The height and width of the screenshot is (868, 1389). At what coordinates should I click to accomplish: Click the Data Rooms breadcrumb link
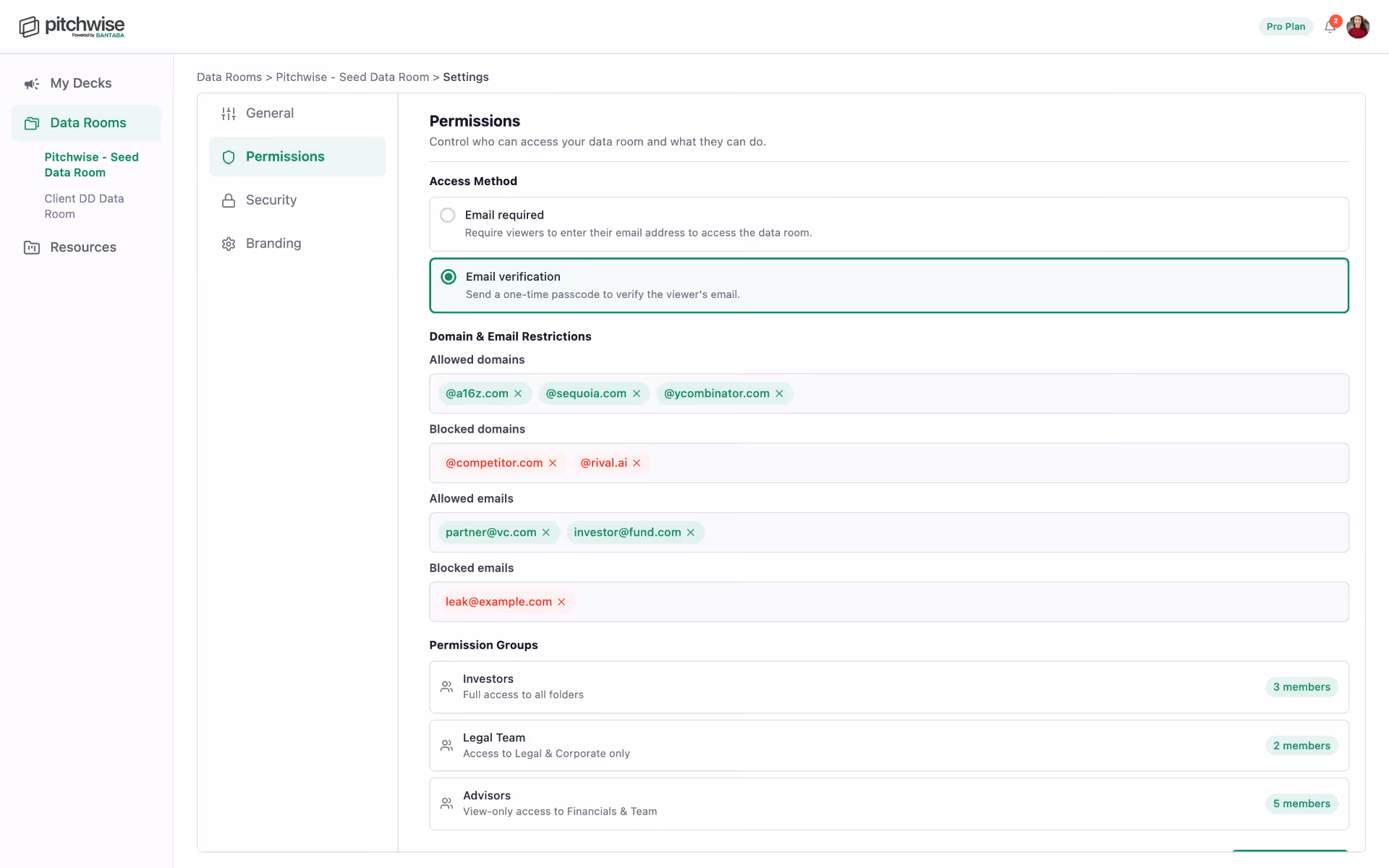coord(229,77)
